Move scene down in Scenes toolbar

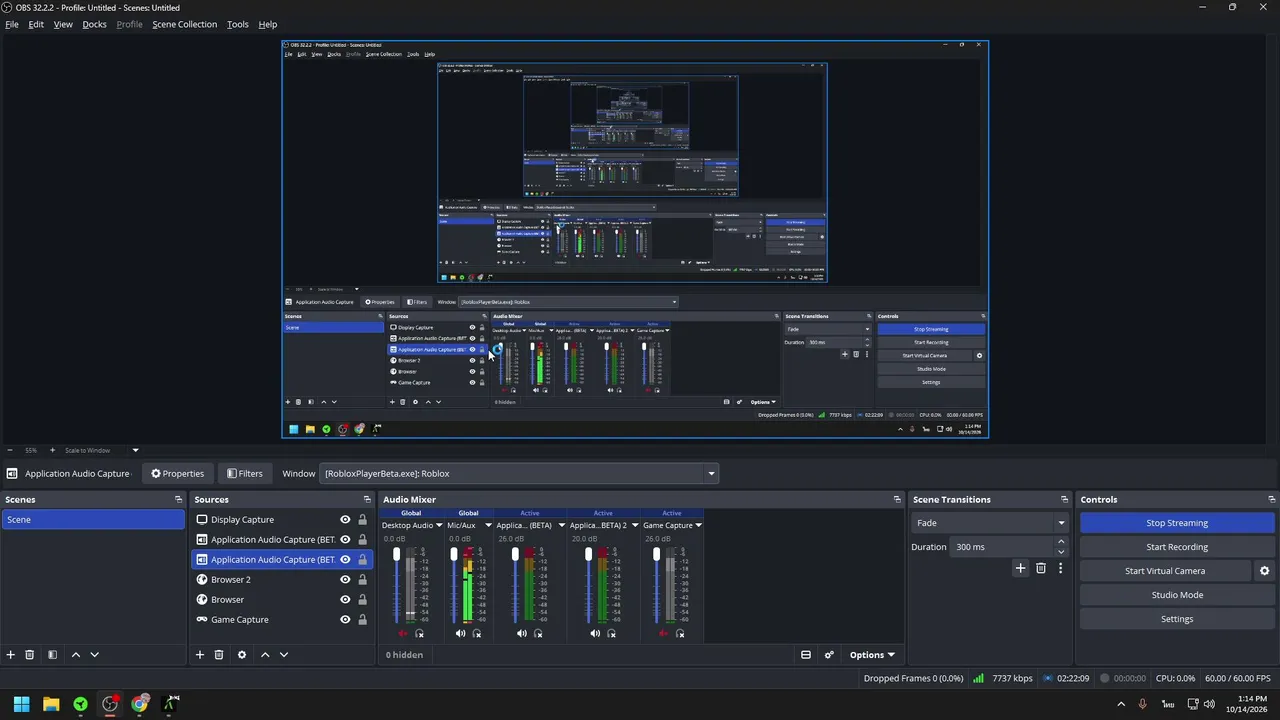click(94, 655)
